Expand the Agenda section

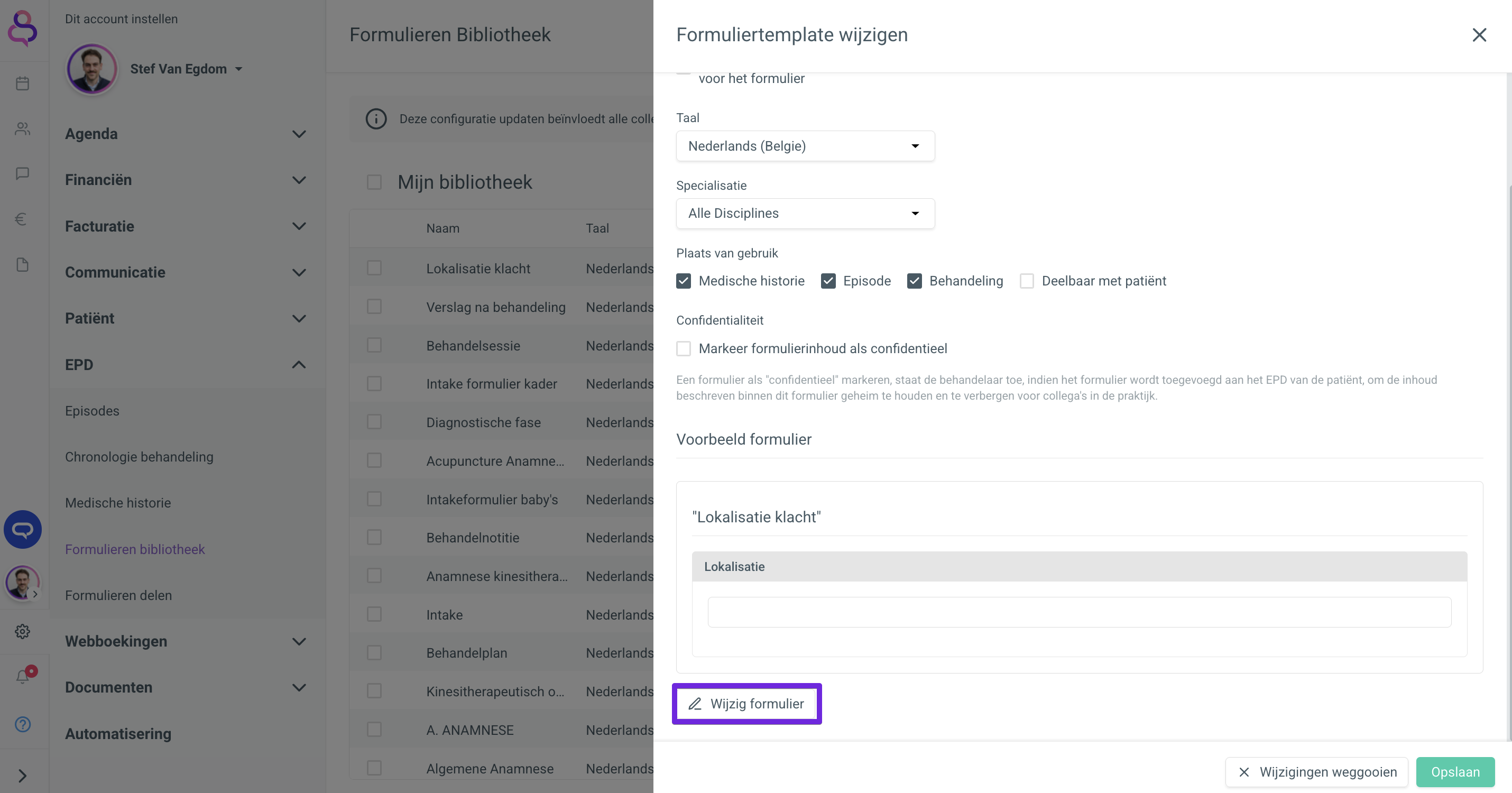[186, 134]
